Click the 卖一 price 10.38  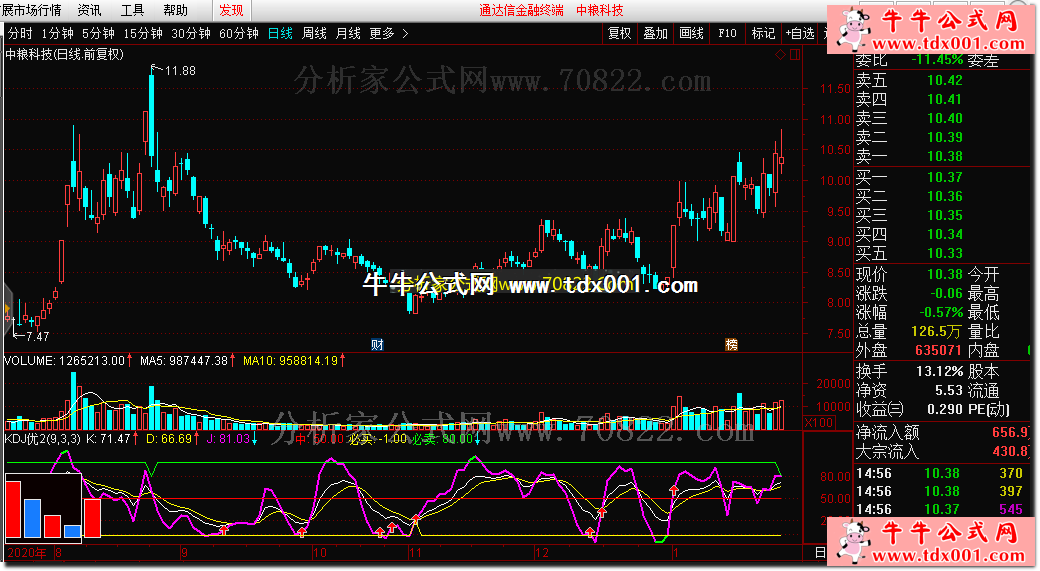(x=944, y=157)
